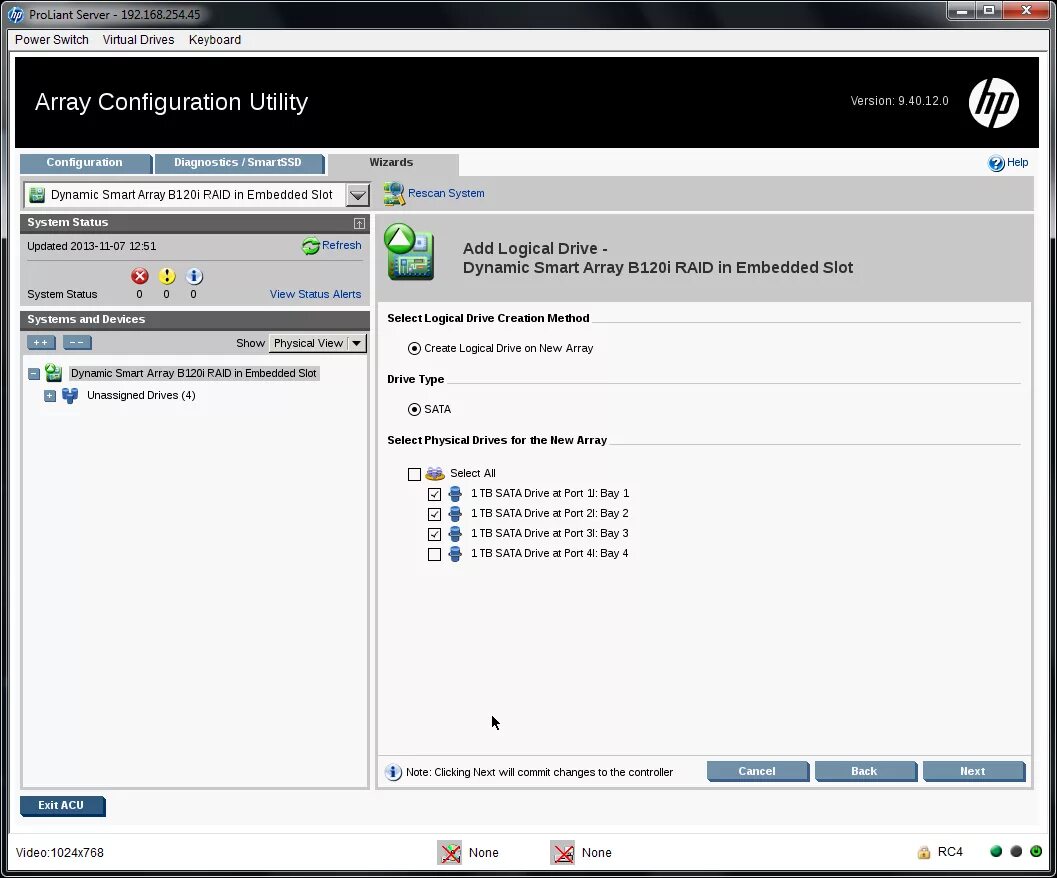Screen dimensions: 1057x878
Task: Click the HP logo in the header
Action: [994, 103]
